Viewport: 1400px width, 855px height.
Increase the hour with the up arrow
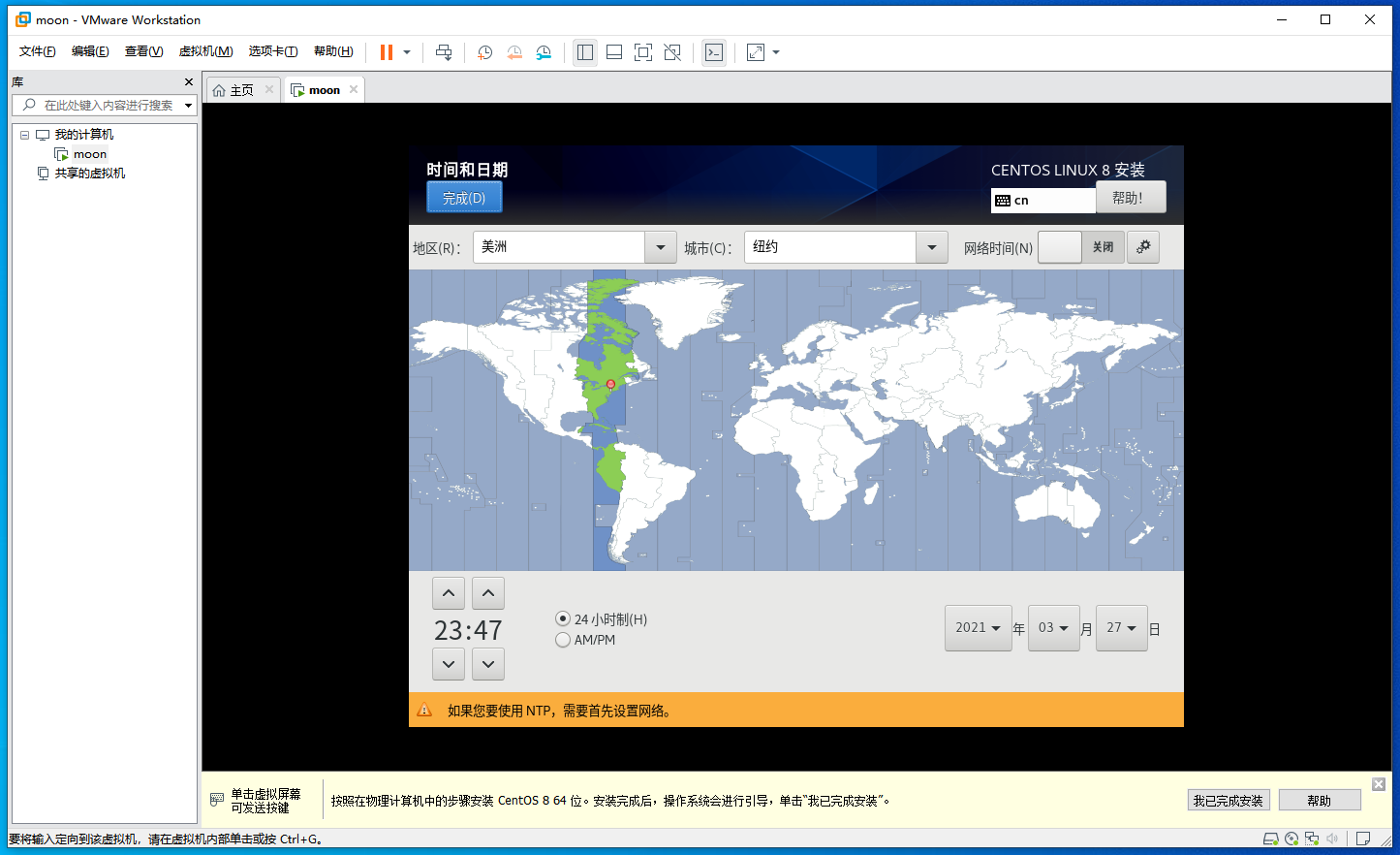[x=448, y=593]
